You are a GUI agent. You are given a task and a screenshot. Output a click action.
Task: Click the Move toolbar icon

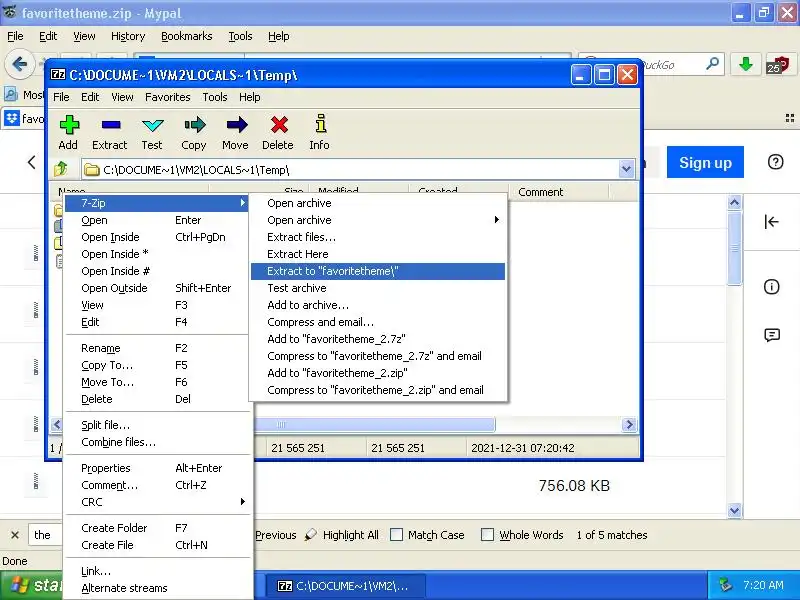236,124
